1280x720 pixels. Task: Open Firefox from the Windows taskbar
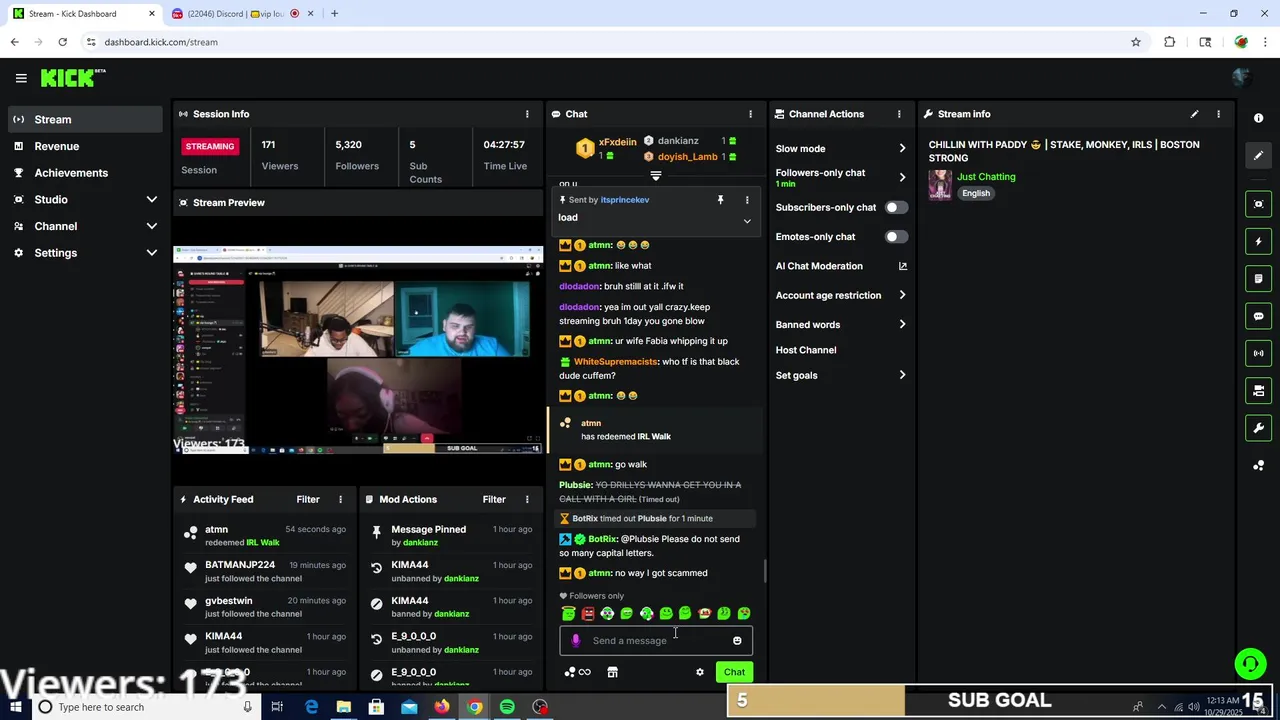tap(442, 707)
